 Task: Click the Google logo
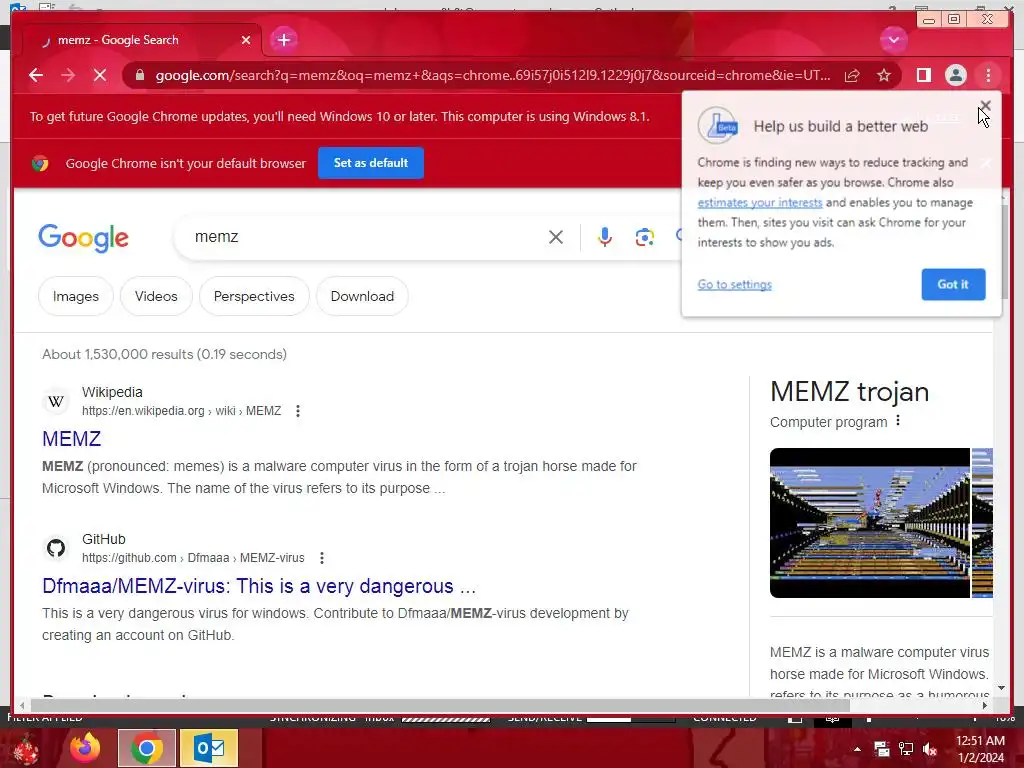coord(84,238)
